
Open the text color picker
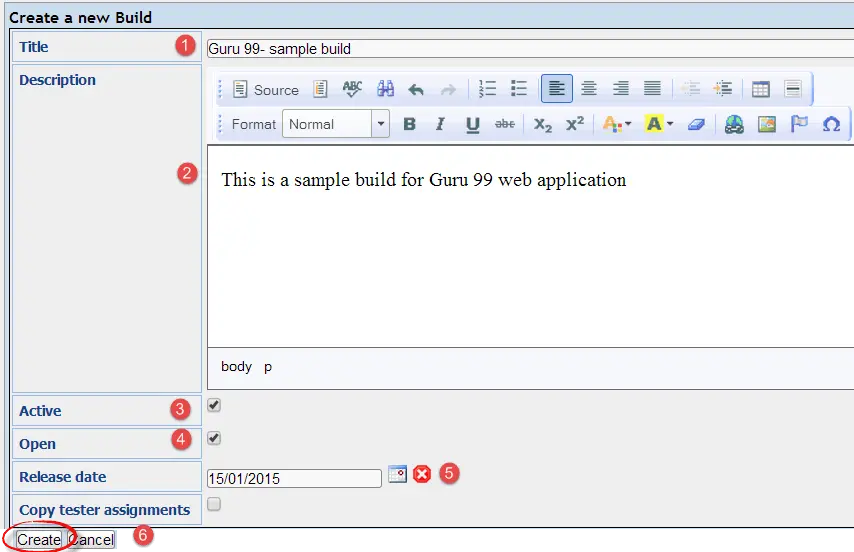tap(617, 125)
